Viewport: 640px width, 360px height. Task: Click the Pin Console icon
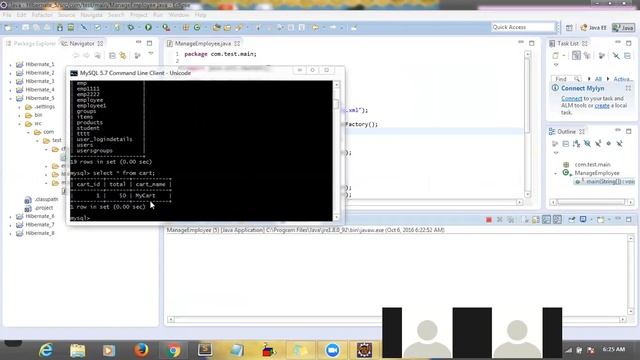point(572,220)
